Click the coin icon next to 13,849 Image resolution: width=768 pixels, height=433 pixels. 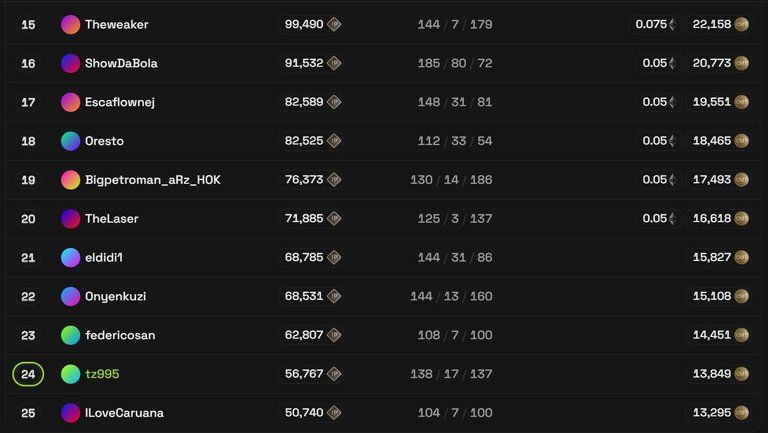(742, 374)
